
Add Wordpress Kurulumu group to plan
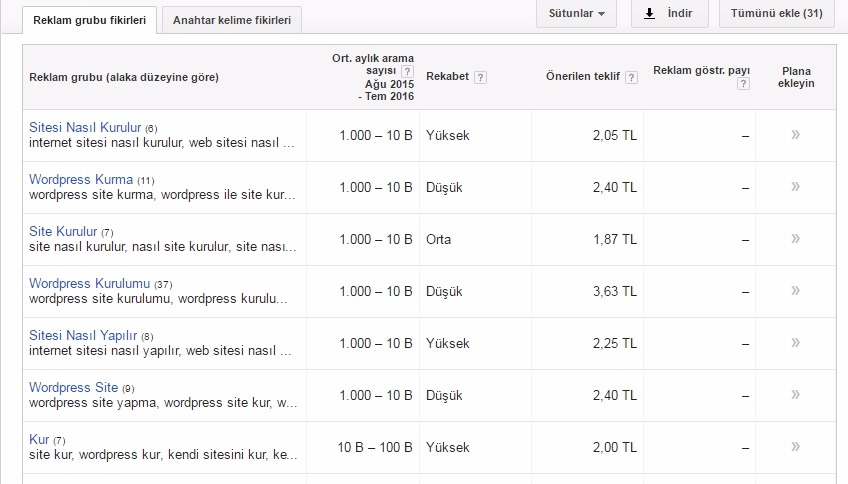[x=795, y=290]
